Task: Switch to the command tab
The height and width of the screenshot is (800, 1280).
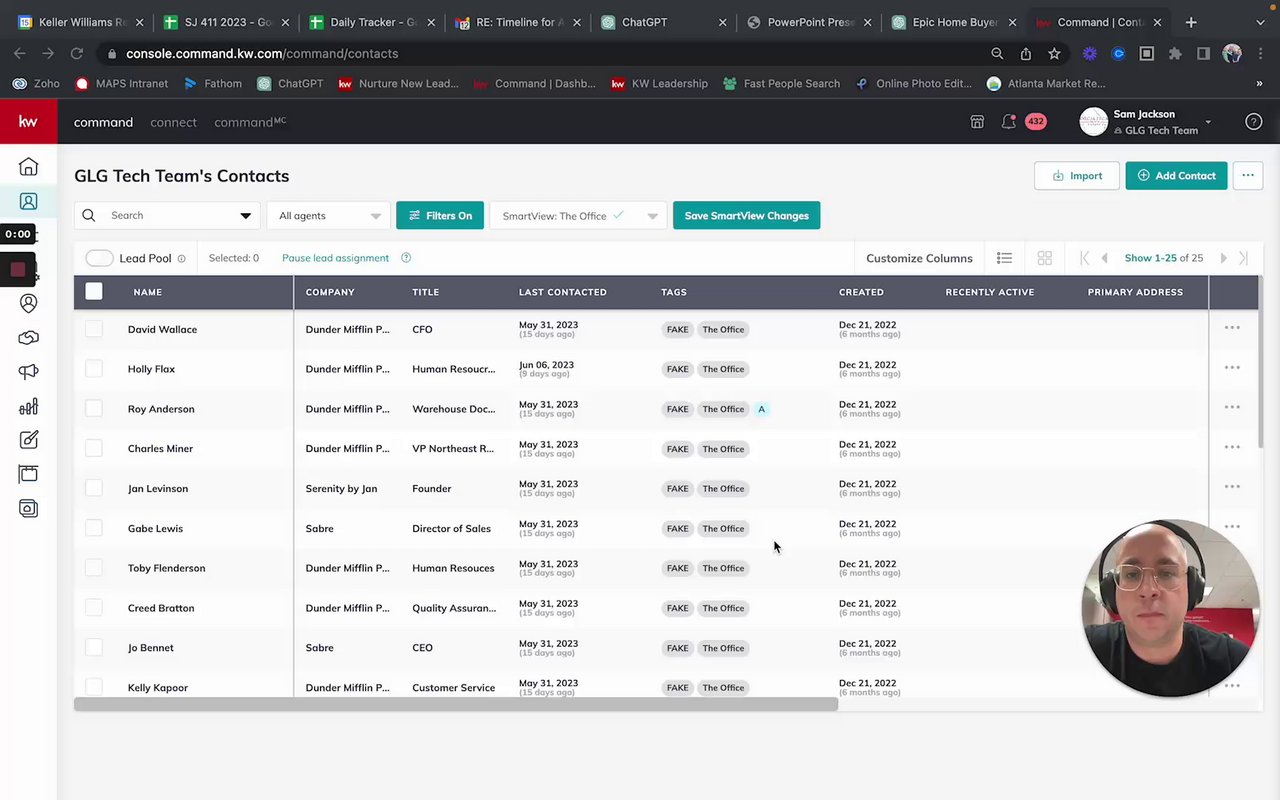Action: coord(103,122)
